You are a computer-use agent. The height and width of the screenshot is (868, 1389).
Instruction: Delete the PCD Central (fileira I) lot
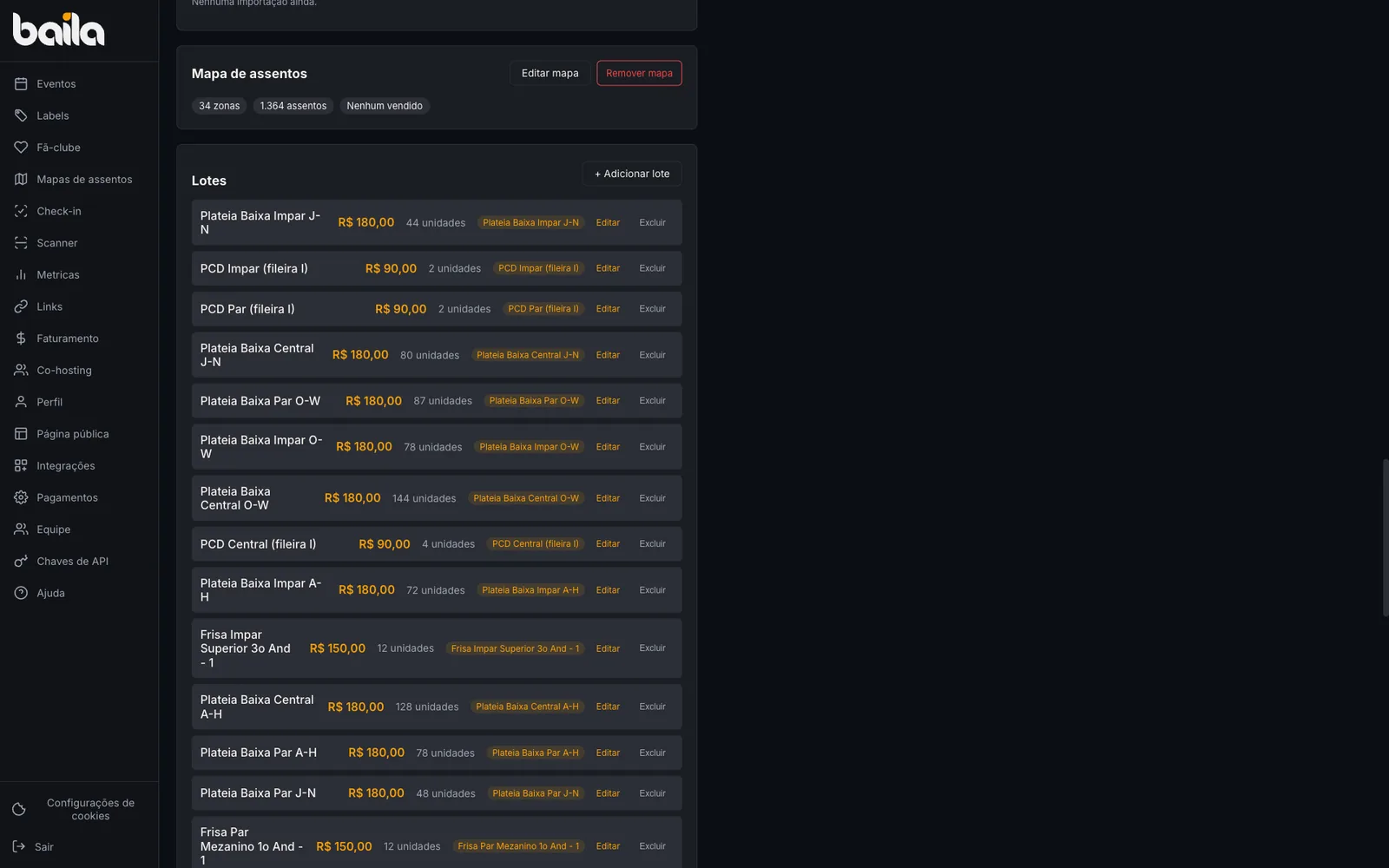[x=652, y=544]
